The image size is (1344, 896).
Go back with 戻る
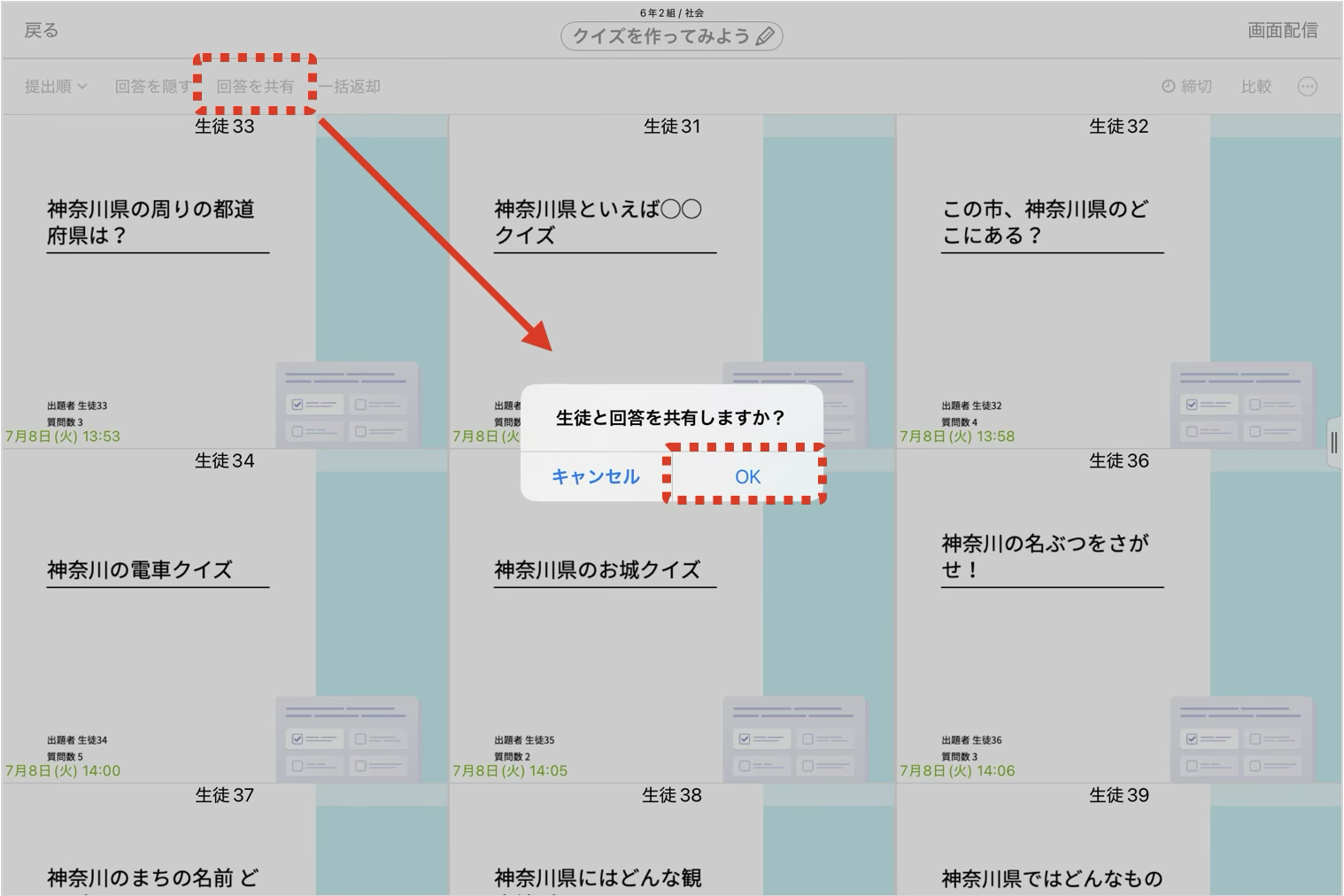point(41,30)
